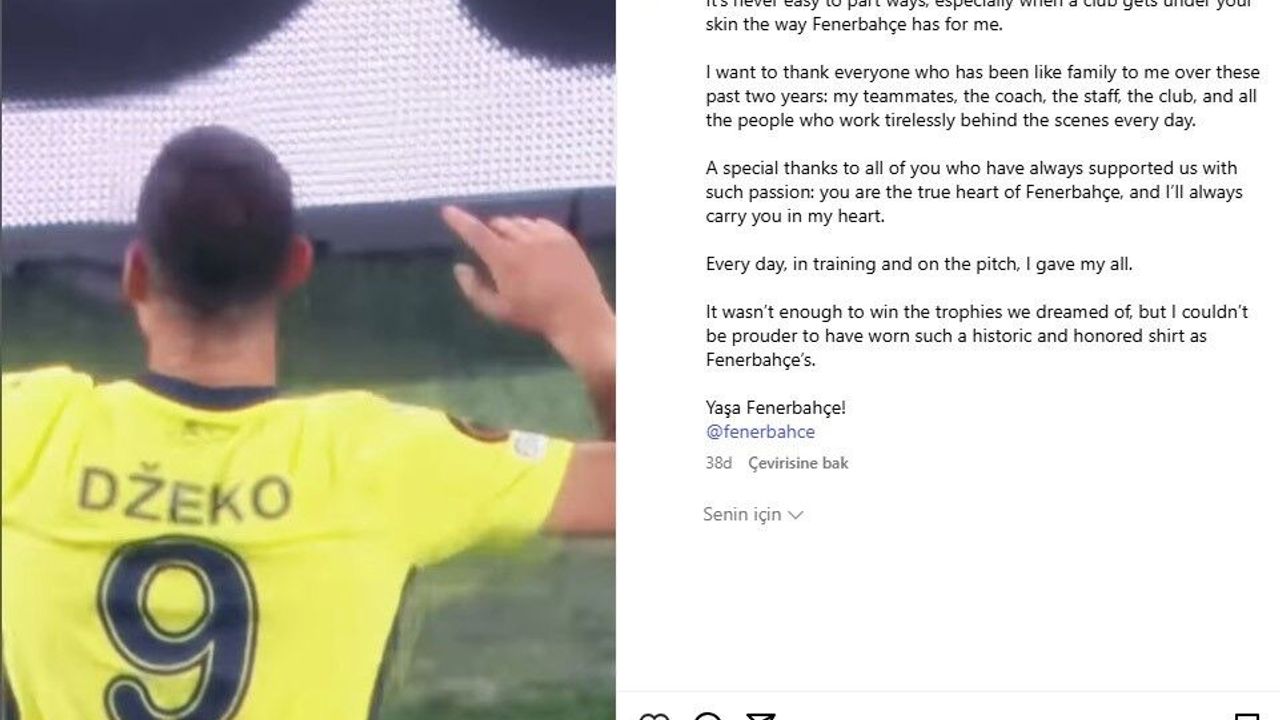This screenshot has height=720, width=1280.
Task: Click the chevron next to 'Senin için'
Action: click(796, 515)
